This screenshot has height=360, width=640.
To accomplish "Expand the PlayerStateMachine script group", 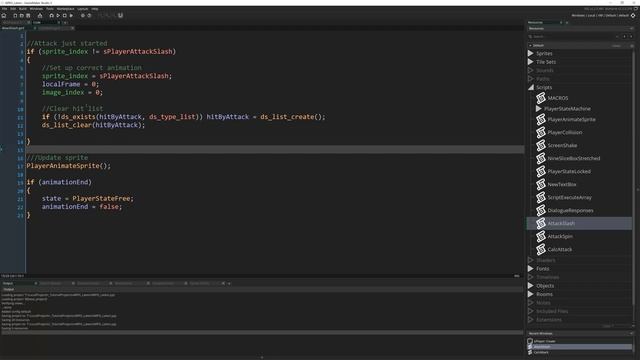I will [x=538, y=109].
